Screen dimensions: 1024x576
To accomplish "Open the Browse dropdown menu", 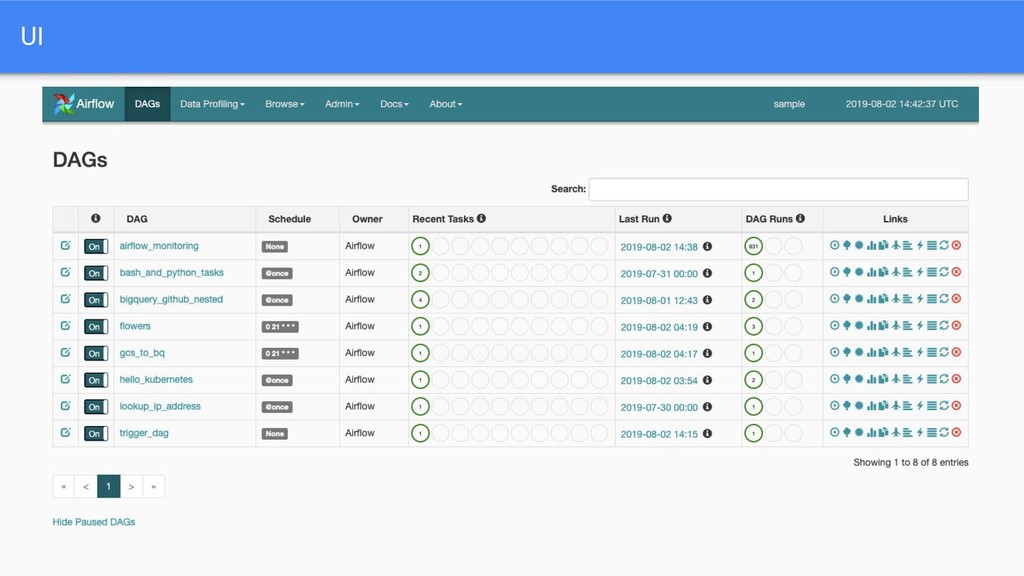I will [284, 104].
